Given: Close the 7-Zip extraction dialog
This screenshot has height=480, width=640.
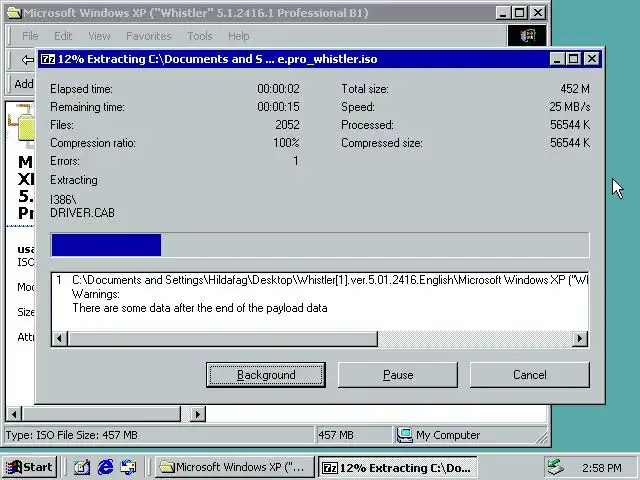Looking at the screenshot, I should tap(591, 59).
